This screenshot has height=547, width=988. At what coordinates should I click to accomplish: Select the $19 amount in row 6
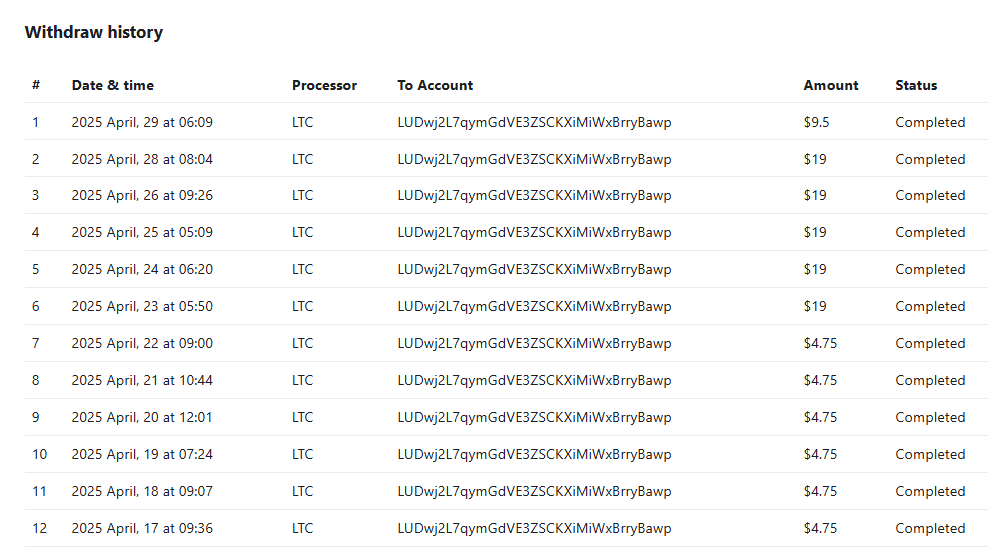click(815, 306)
